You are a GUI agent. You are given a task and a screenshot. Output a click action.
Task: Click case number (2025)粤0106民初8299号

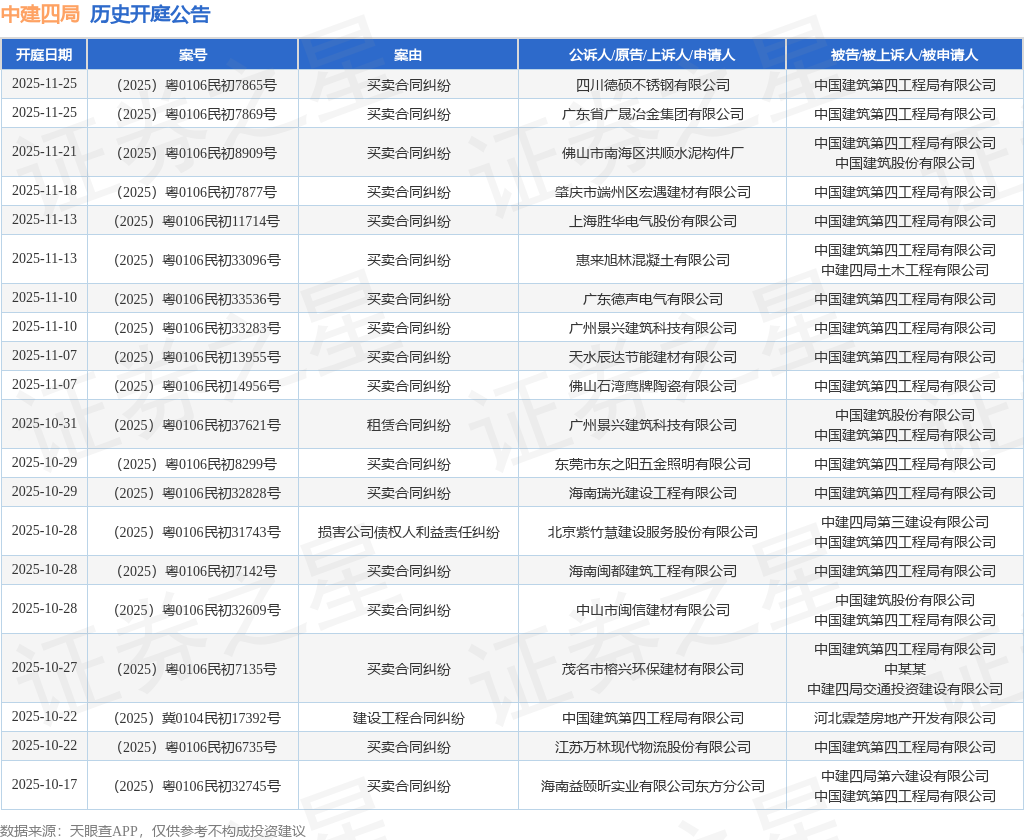click(193, 464)
